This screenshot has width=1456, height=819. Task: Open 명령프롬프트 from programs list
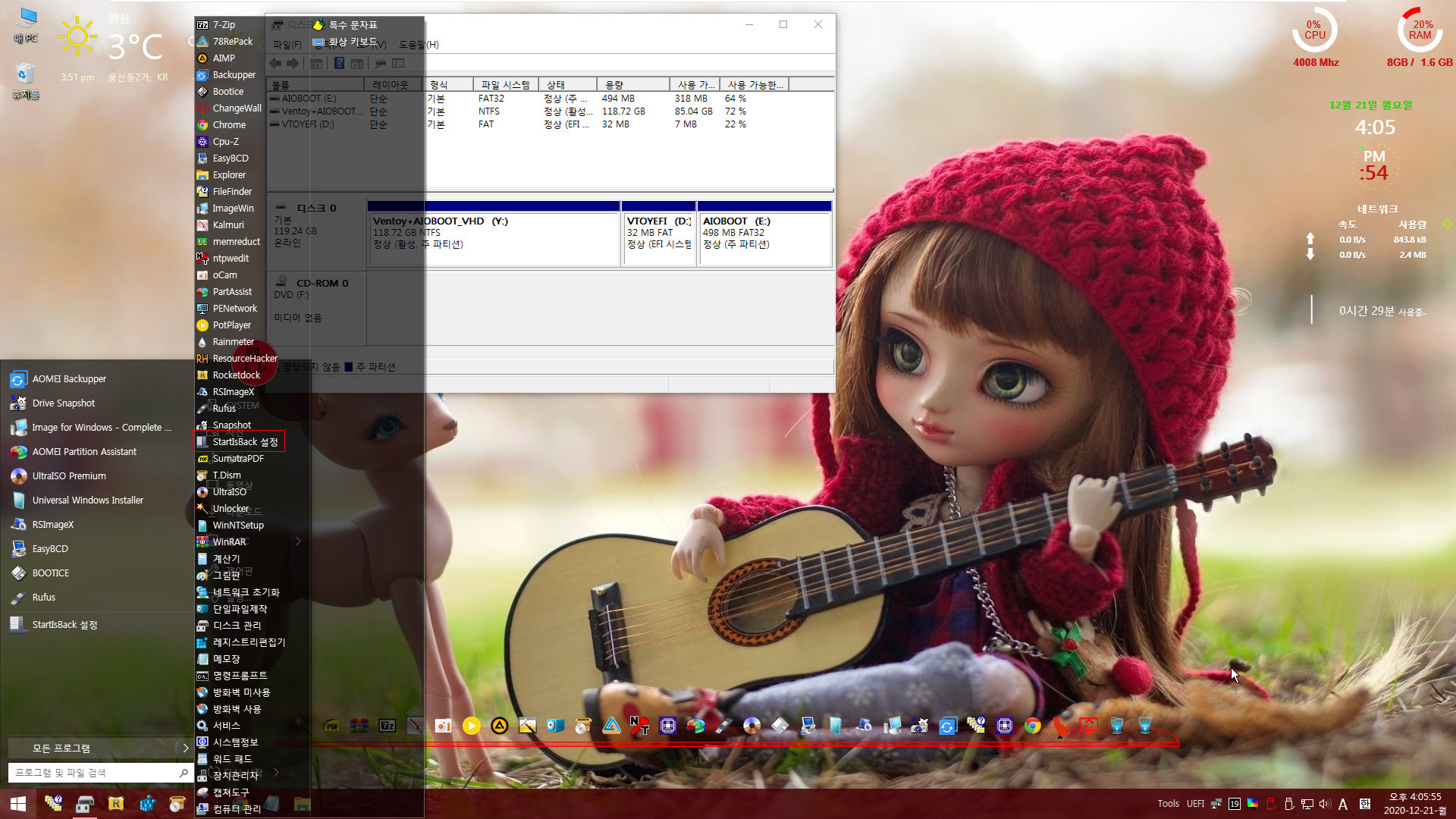click(232, 675)
